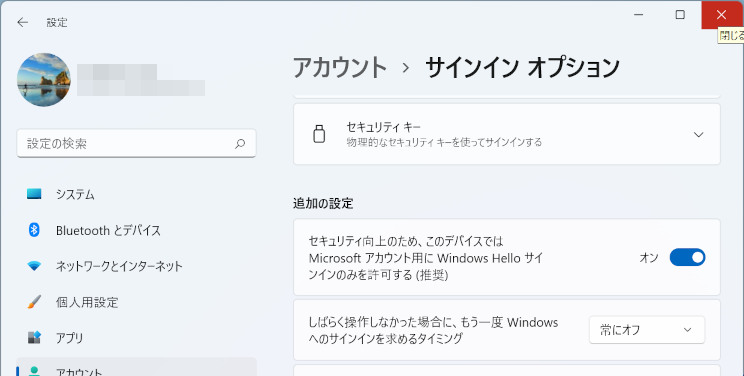
Task: Minimize the Settings window
Action: point(639,15)
